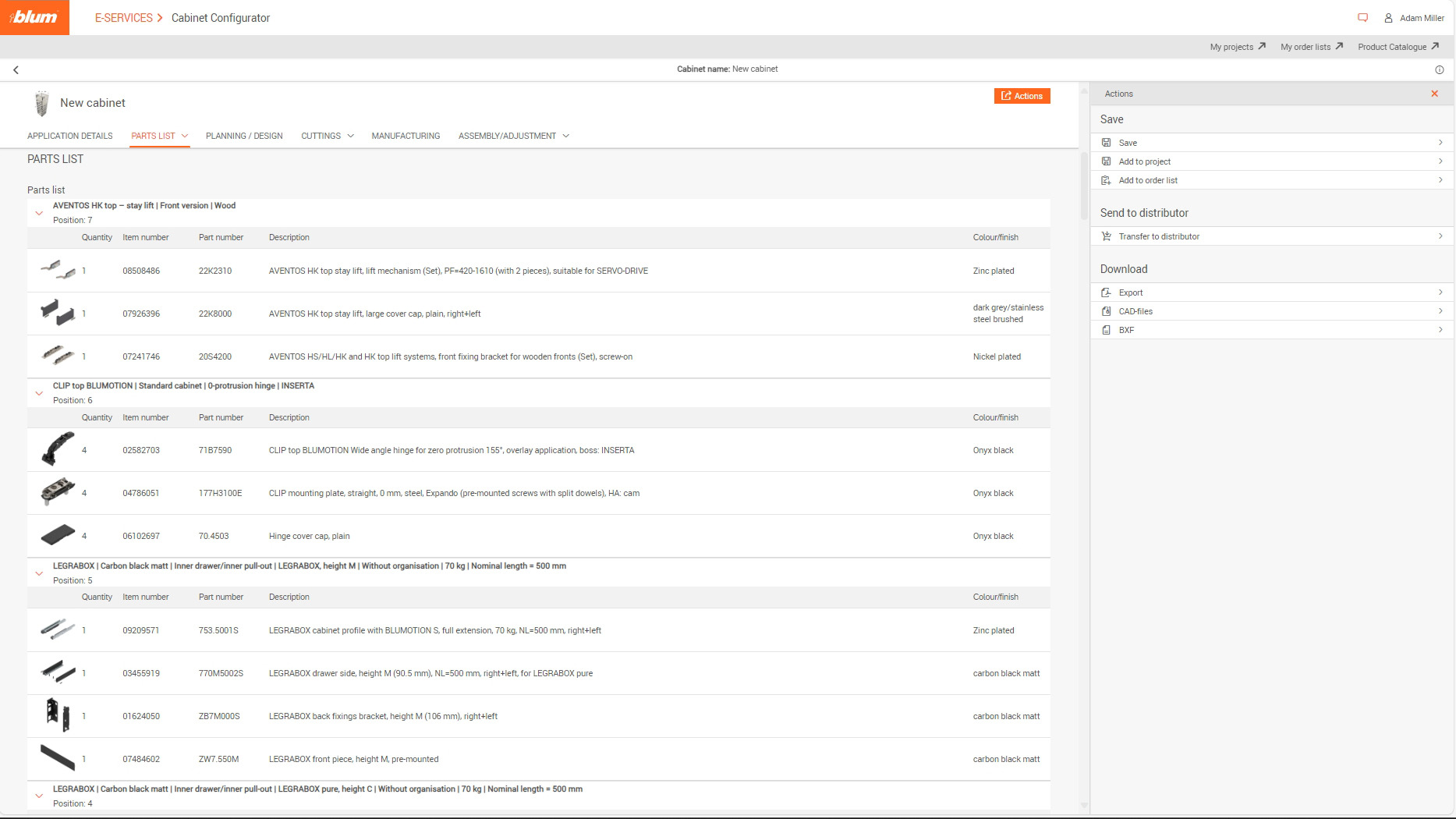Collapse the AVENTOS HK top section
Image resolution: width=1456 pixels, height=819 pixels.
coord(39,213)
